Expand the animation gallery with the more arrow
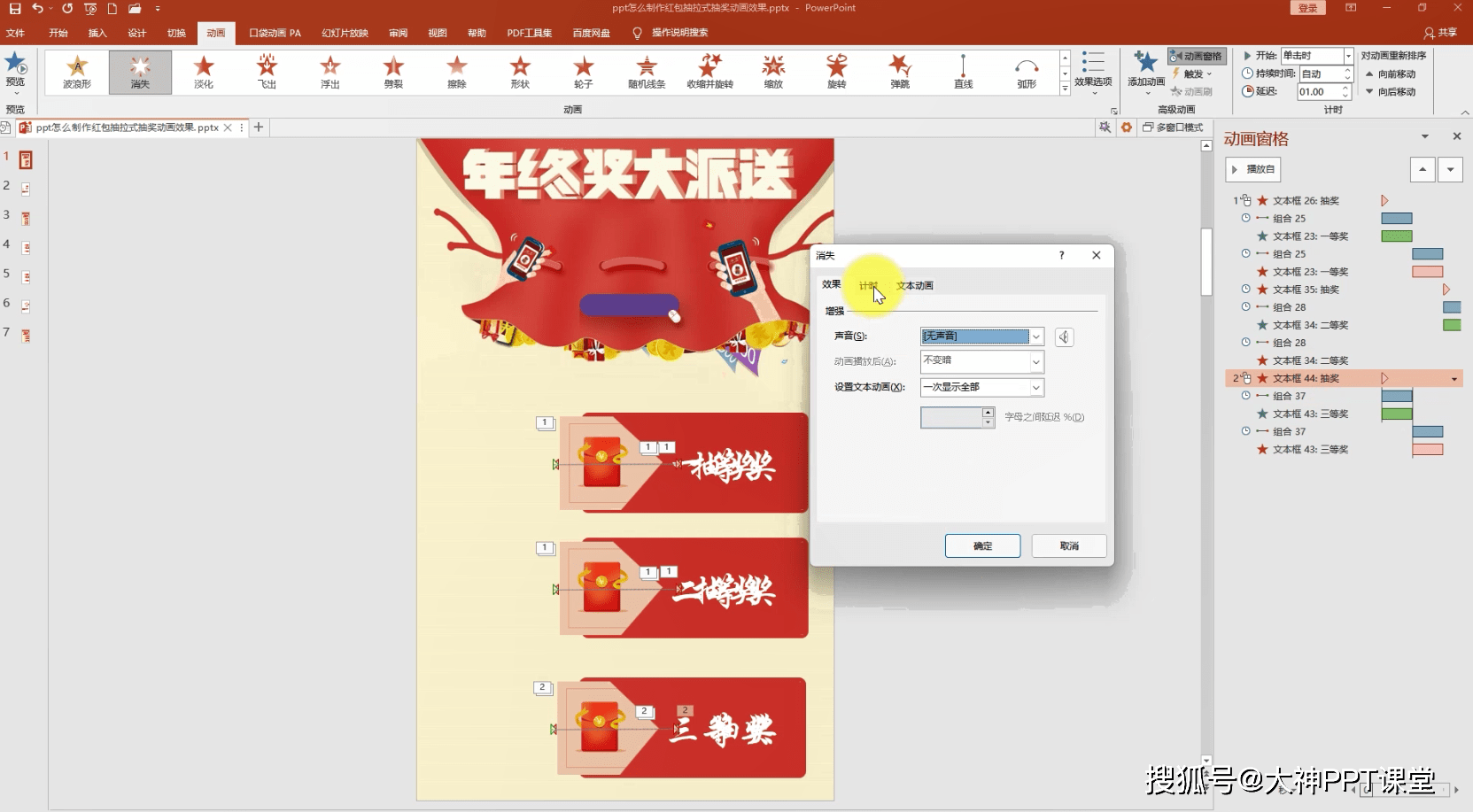 (1064, 89)
